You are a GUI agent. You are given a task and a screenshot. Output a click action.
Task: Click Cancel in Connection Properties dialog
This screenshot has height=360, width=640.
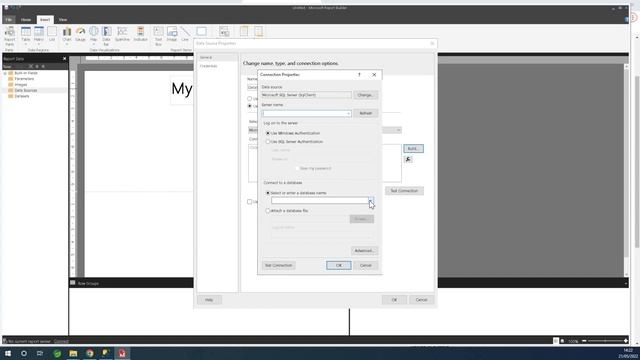click(365, 265)
